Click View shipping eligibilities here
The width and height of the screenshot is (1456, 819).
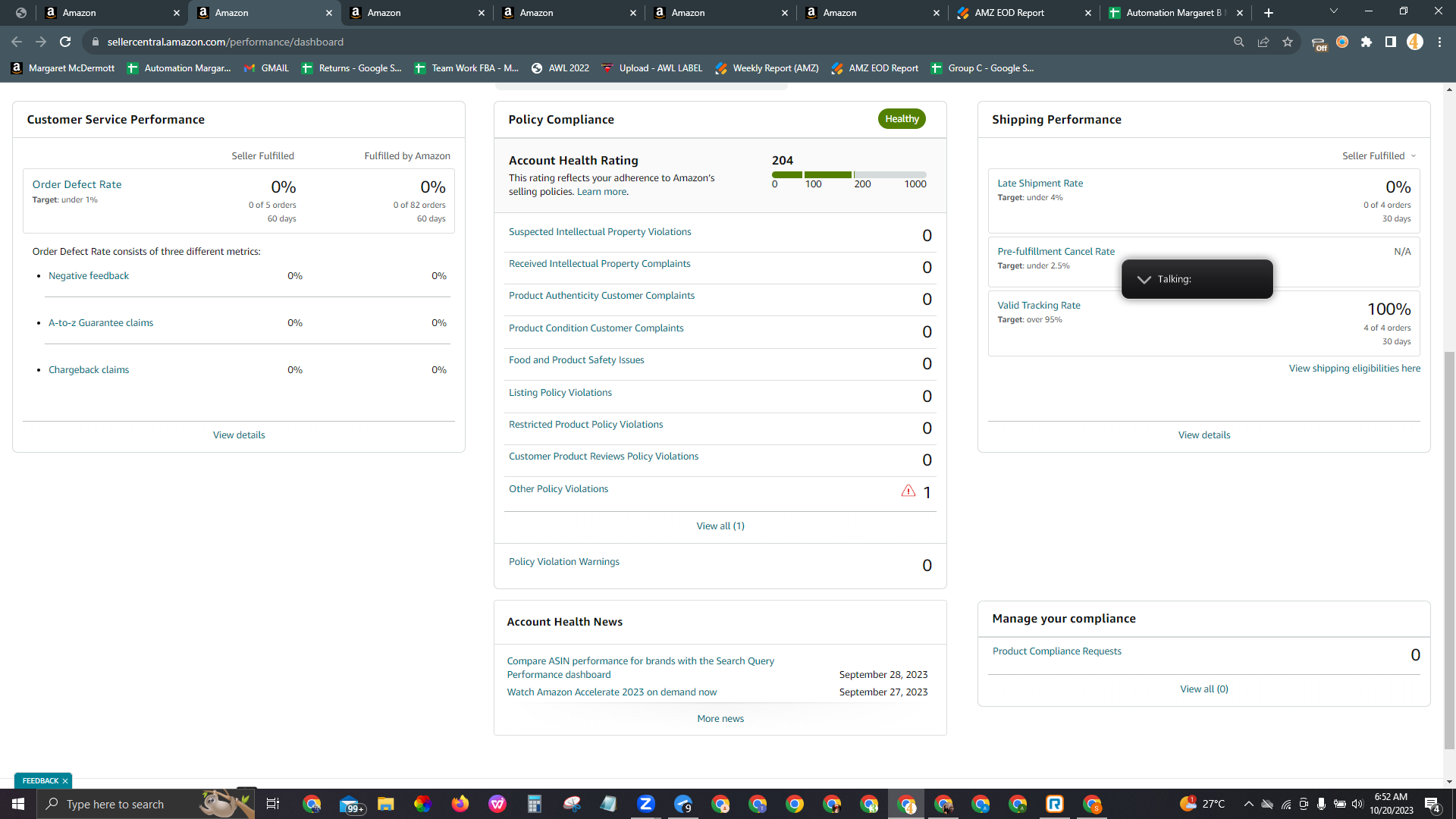(1354, 369)
